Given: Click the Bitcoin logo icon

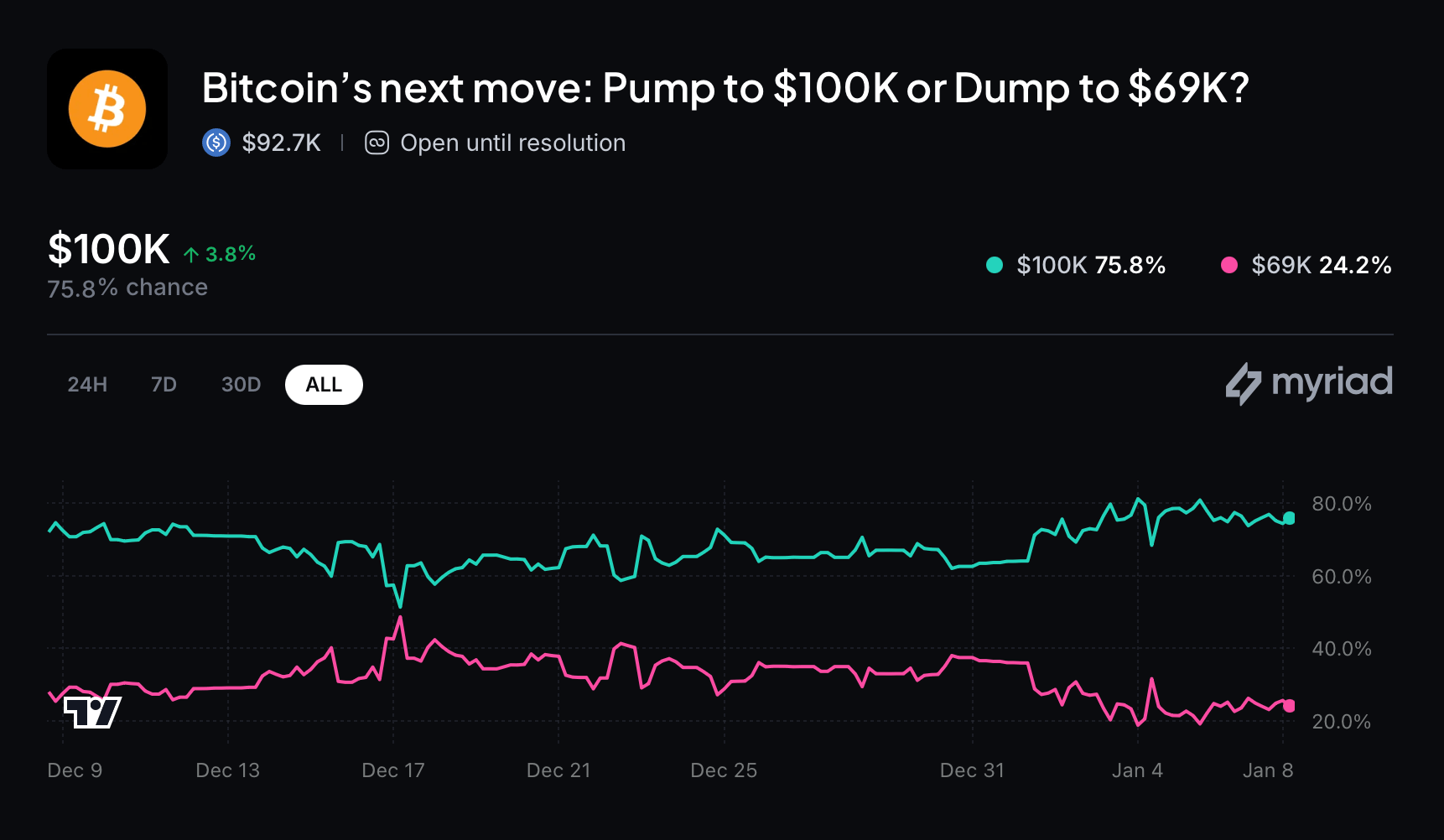Looking at the screenshot, I should [106, 109].
